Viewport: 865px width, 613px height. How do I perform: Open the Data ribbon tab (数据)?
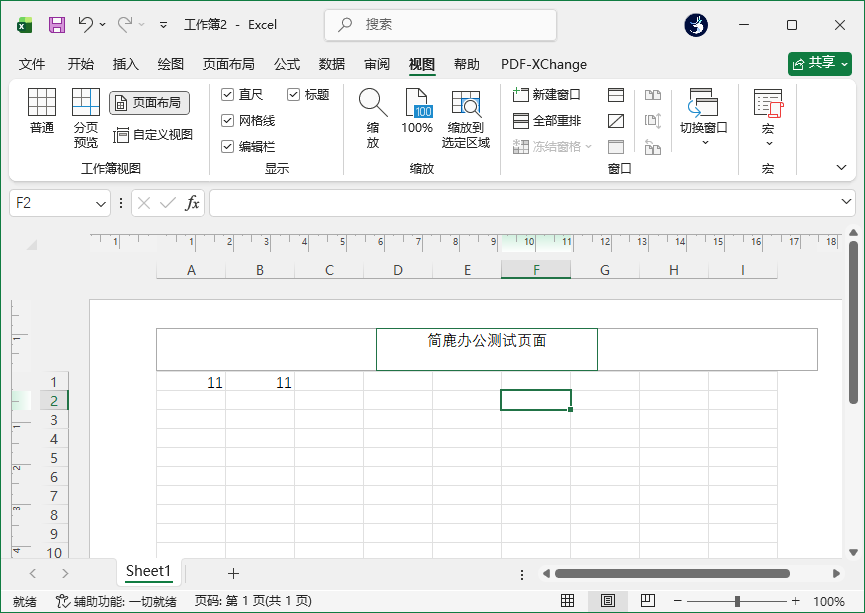point(331,64)
